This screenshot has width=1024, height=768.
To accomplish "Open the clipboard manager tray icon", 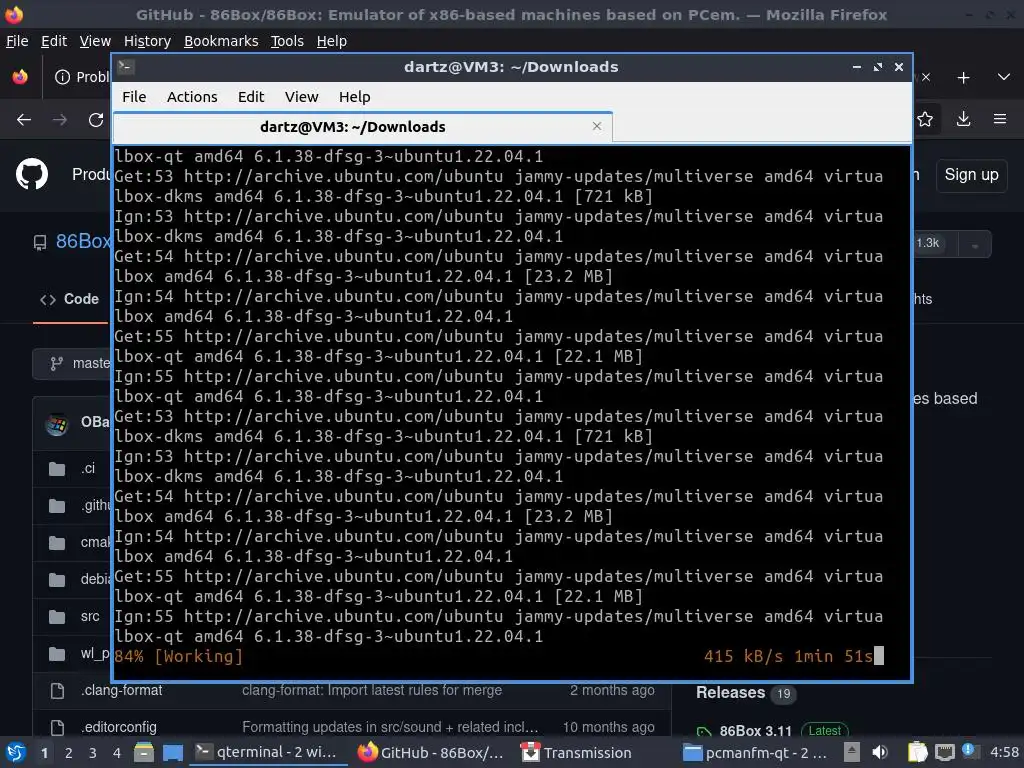I will pos(918,753).
